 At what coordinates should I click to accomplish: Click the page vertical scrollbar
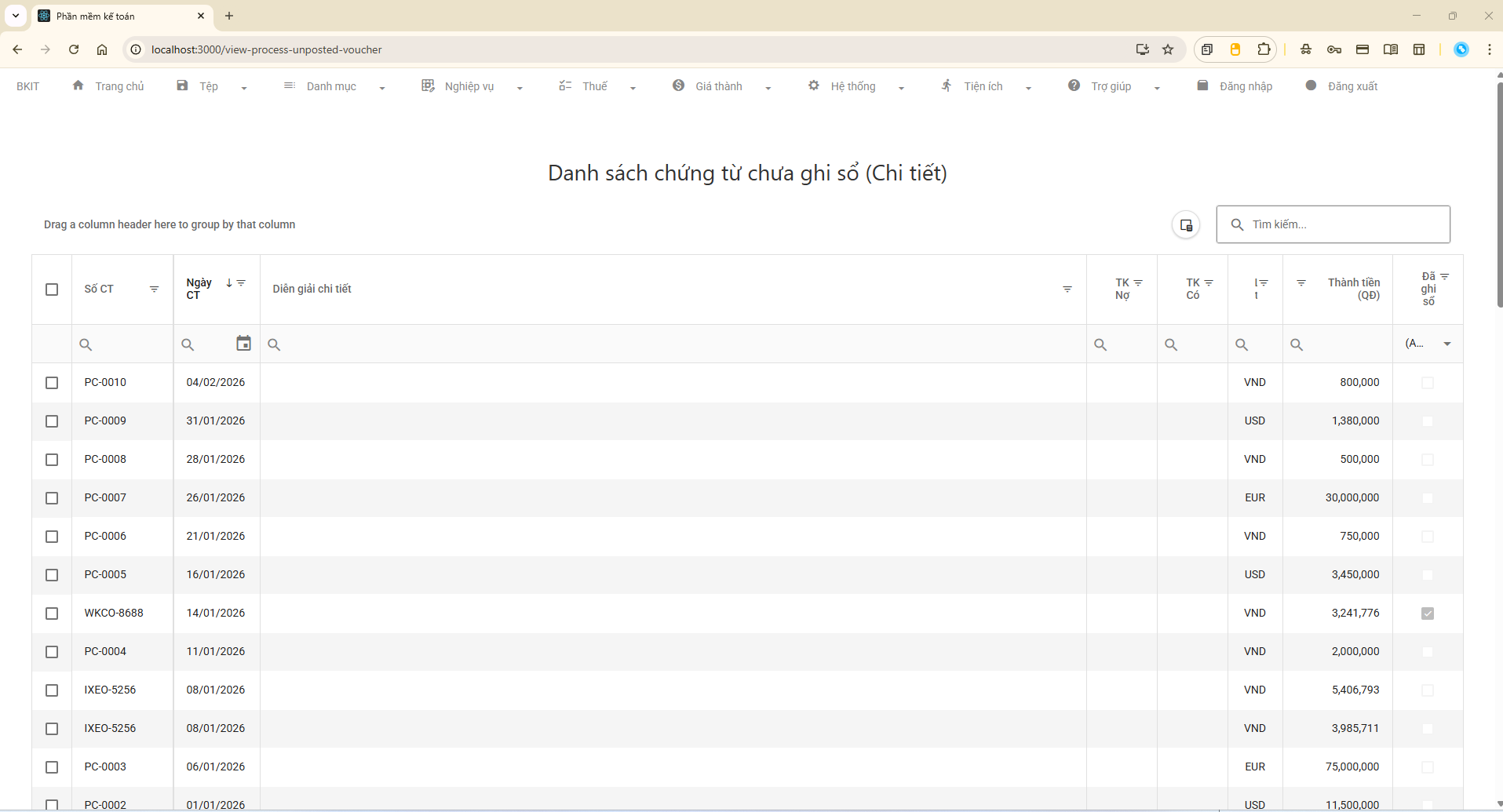1499,196
